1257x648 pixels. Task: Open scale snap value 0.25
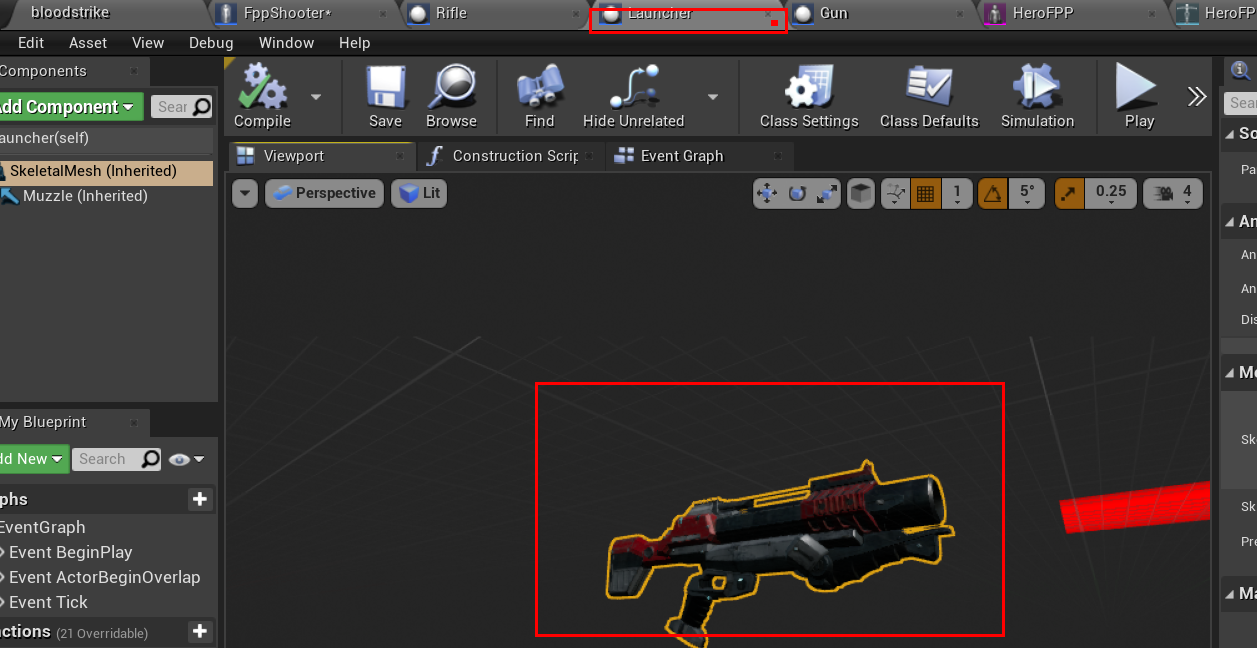(1110, 193)
